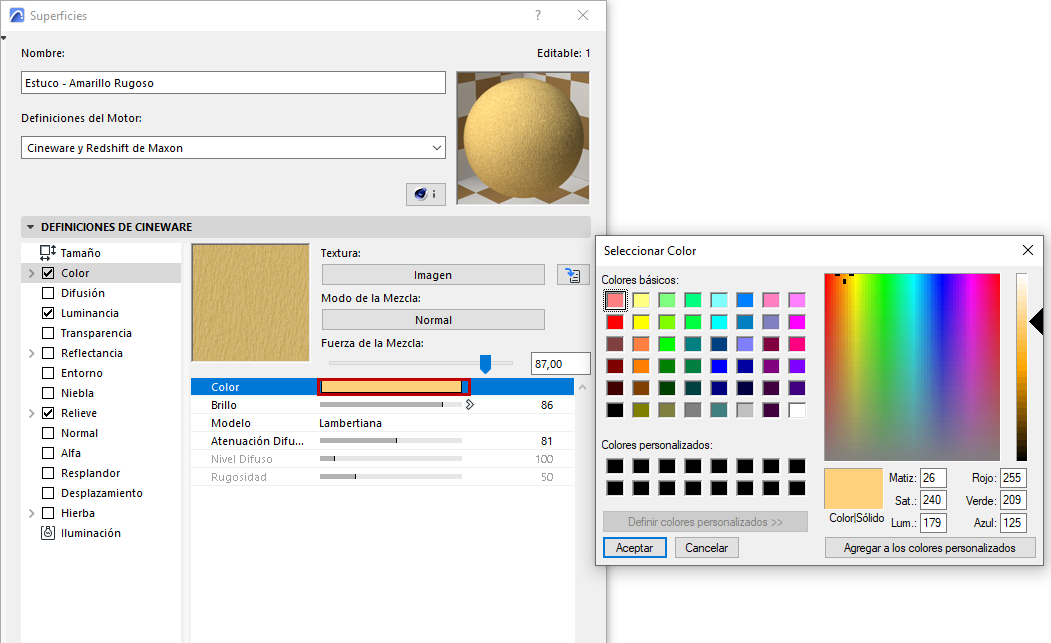
Task: Click the help question mark icon
Action: click(537, 15)
